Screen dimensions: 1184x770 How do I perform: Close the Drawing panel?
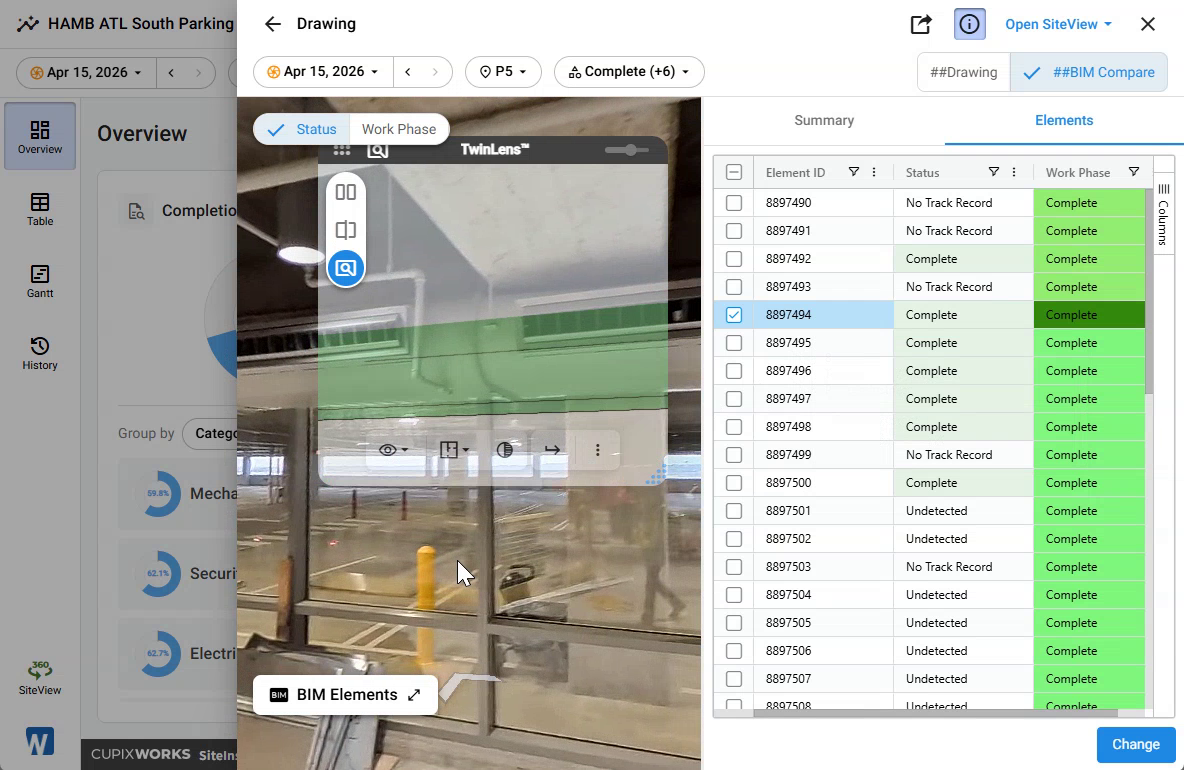[x=1148, y=24]
